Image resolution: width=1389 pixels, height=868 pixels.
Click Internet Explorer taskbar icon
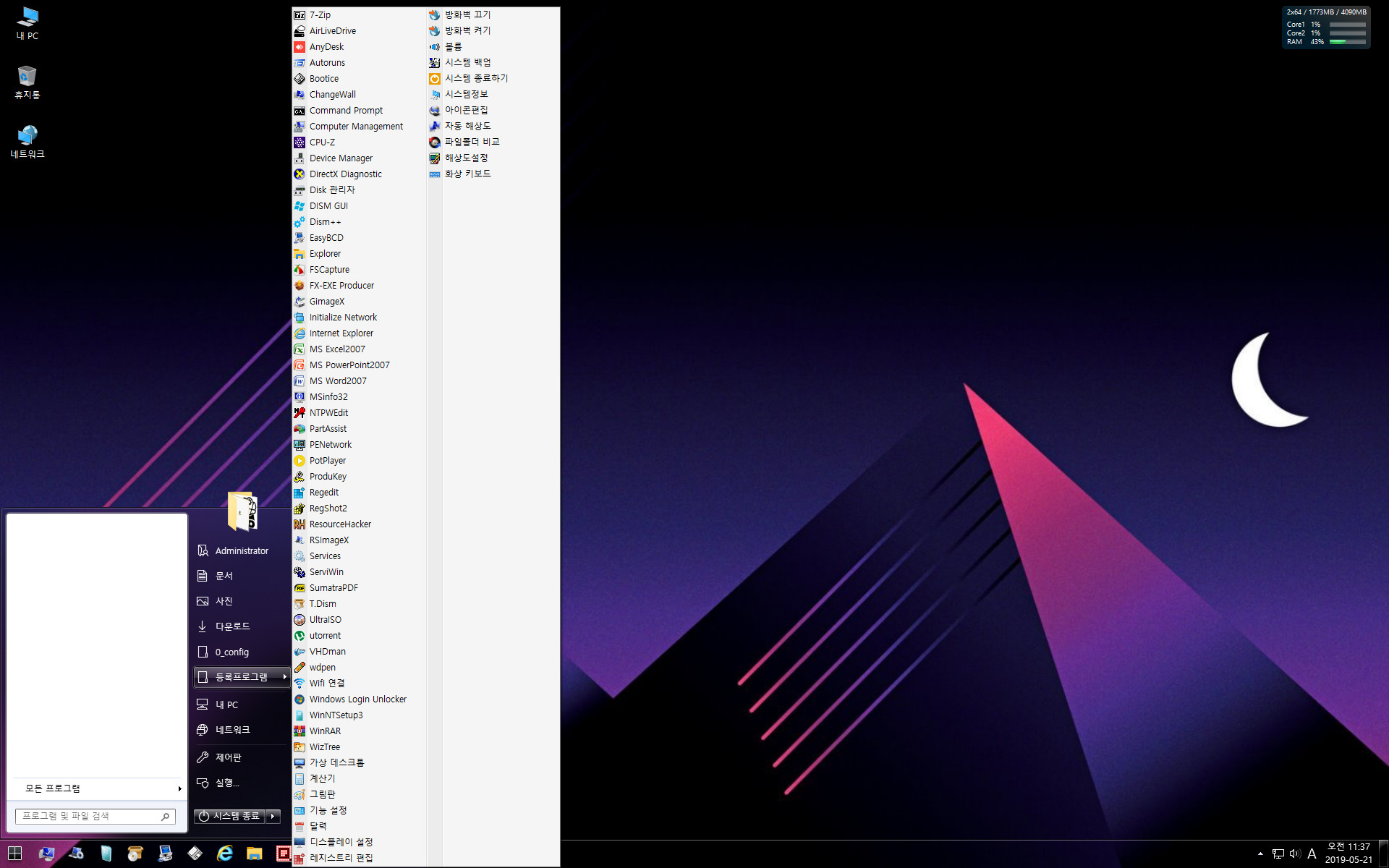(x=225, y=854)
